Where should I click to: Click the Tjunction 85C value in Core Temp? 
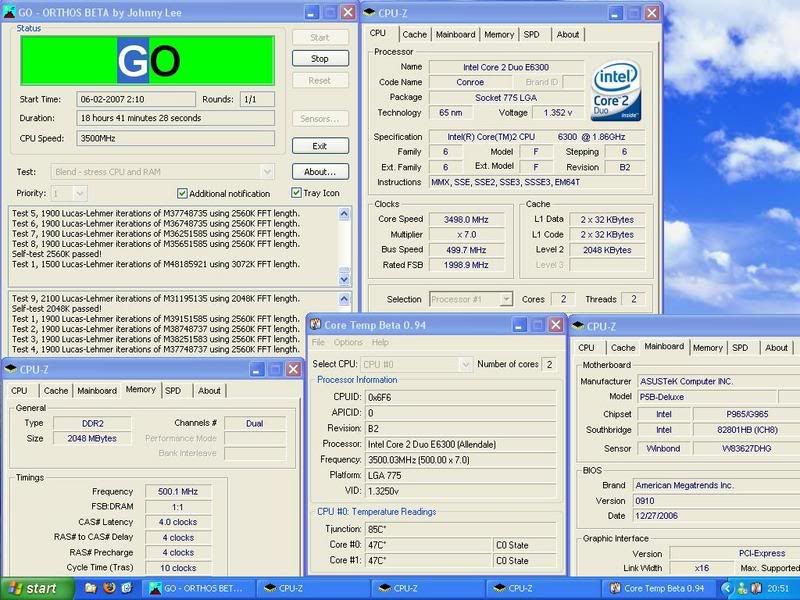pyautogui.click(x=461, y=529)
